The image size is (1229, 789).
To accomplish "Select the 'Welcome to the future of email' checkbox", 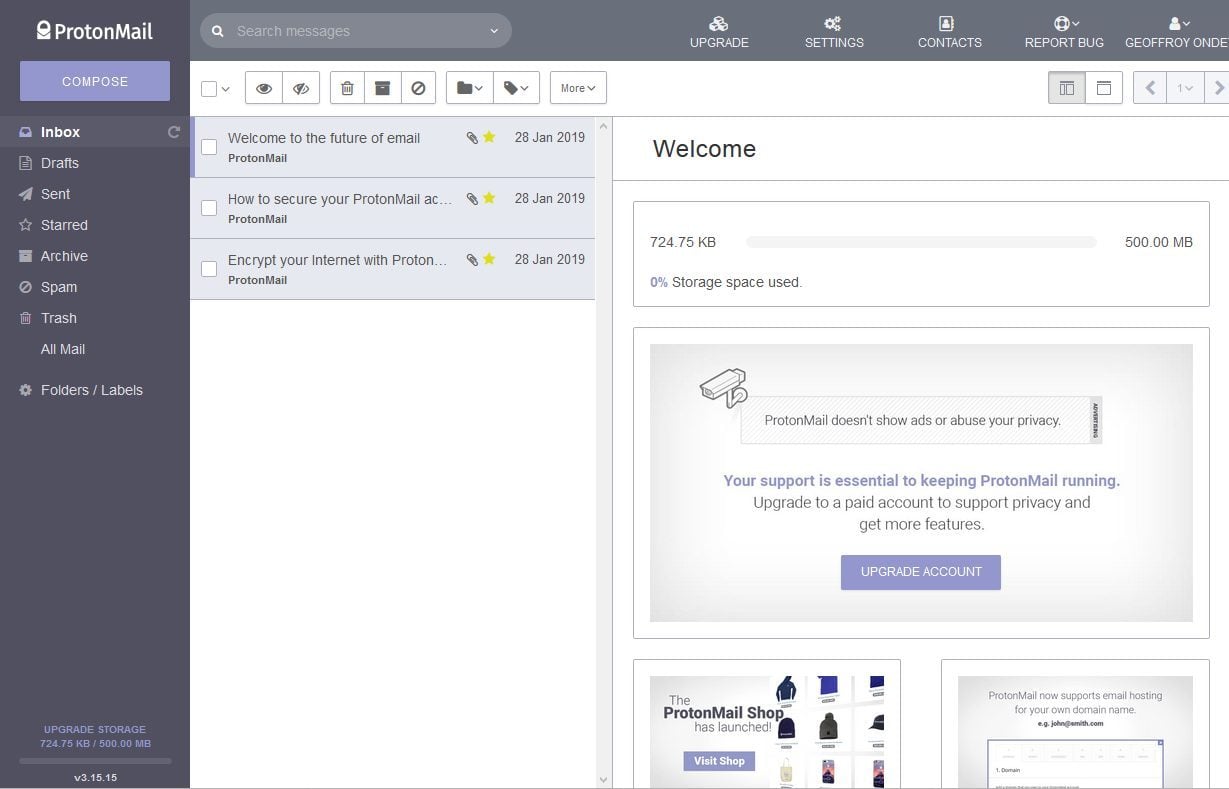I will (209, 147).
